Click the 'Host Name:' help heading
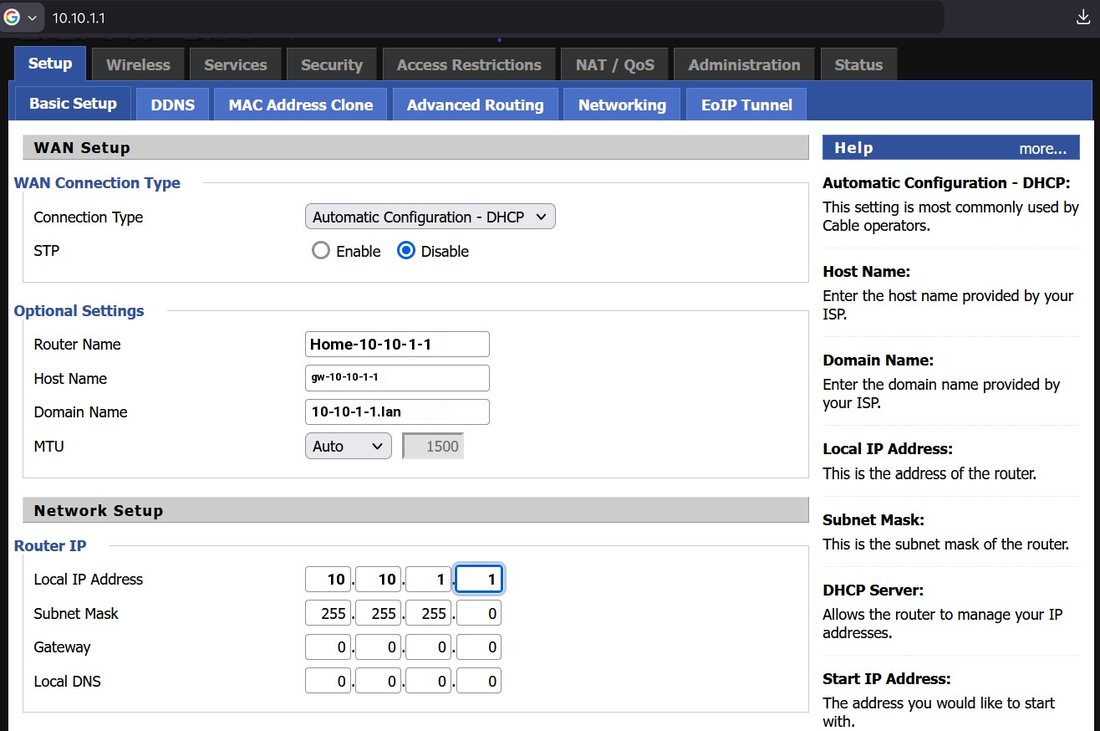This screenshot has height=731, width=1100. (x=866, y=271)
